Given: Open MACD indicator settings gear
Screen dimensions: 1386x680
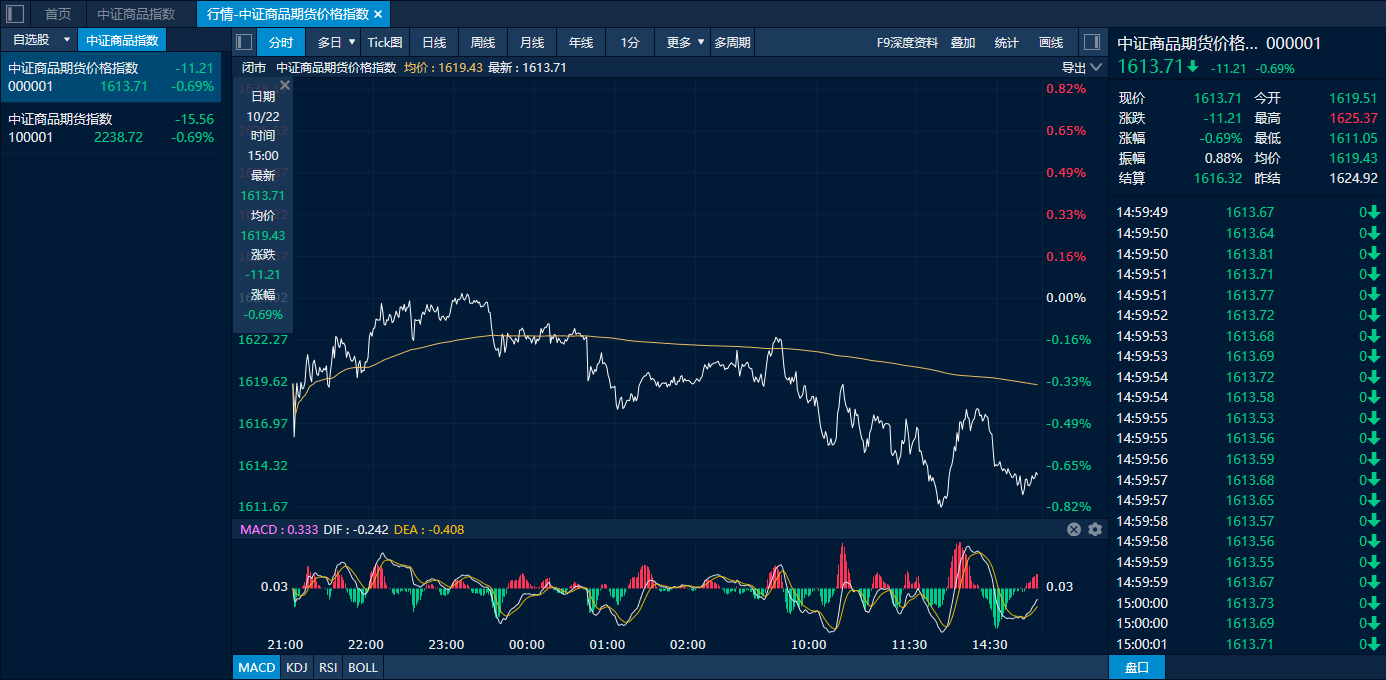Looking at the screenshot, I should 1095,529.
